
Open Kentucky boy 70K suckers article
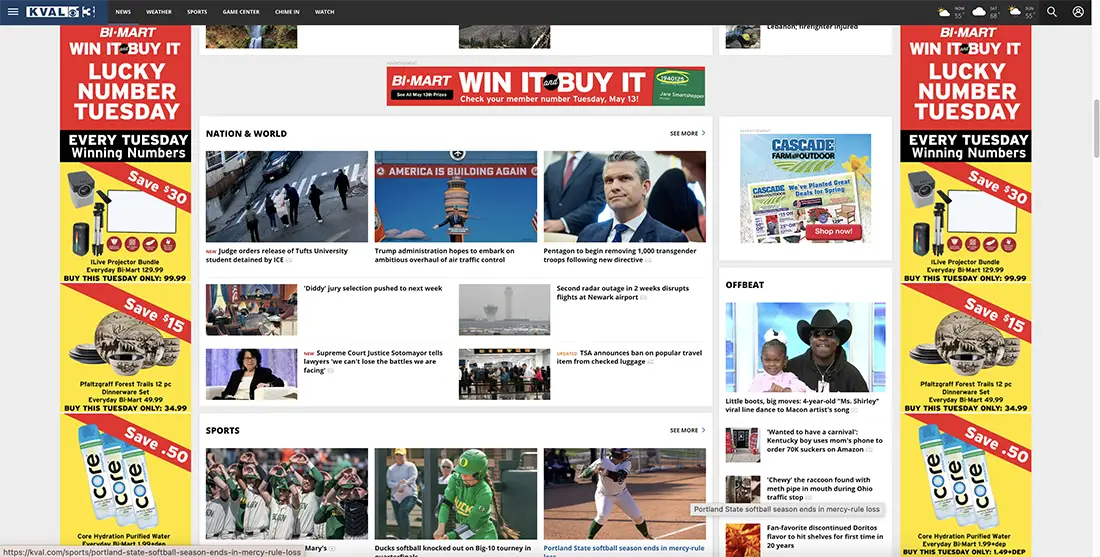824,441
